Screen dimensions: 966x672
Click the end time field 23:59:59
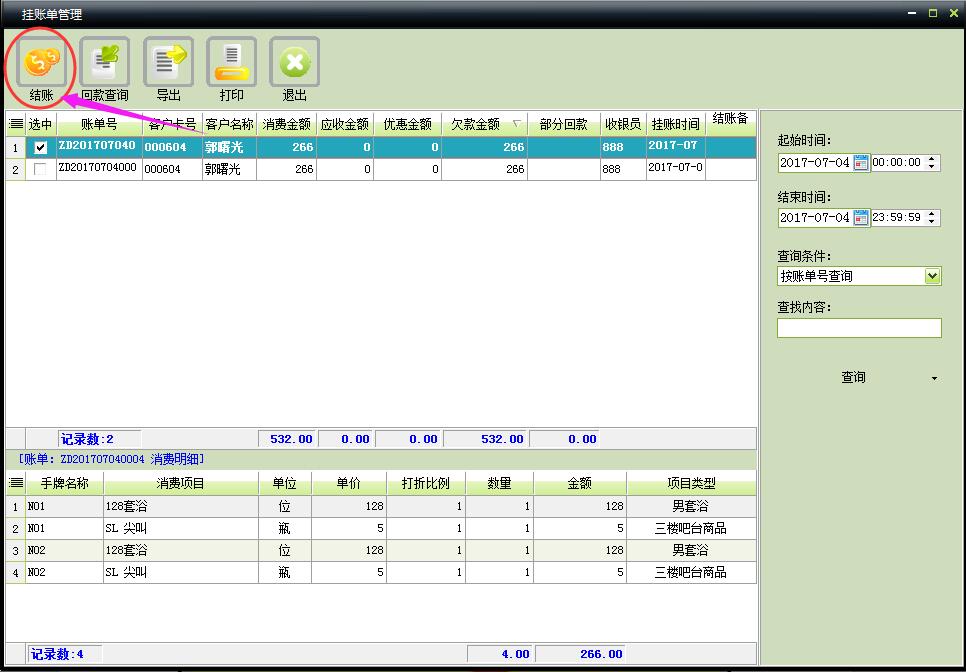tap(898, 217)
